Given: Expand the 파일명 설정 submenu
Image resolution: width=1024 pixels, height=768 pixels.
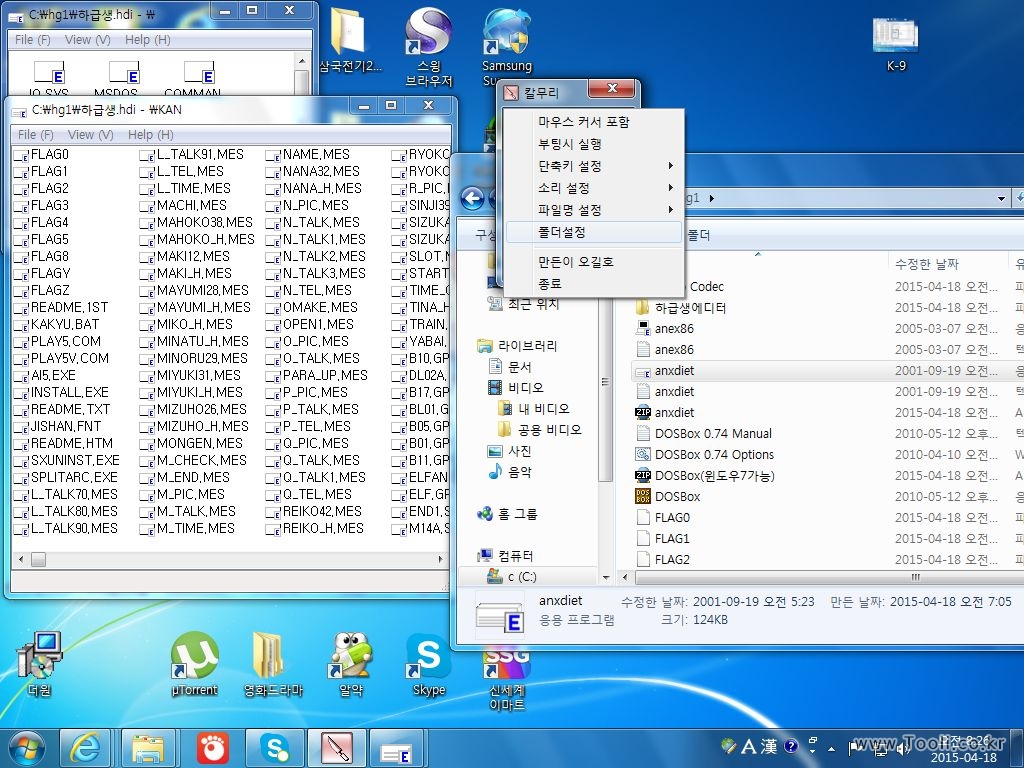Looking at the screenshot, I should point(593,210).
